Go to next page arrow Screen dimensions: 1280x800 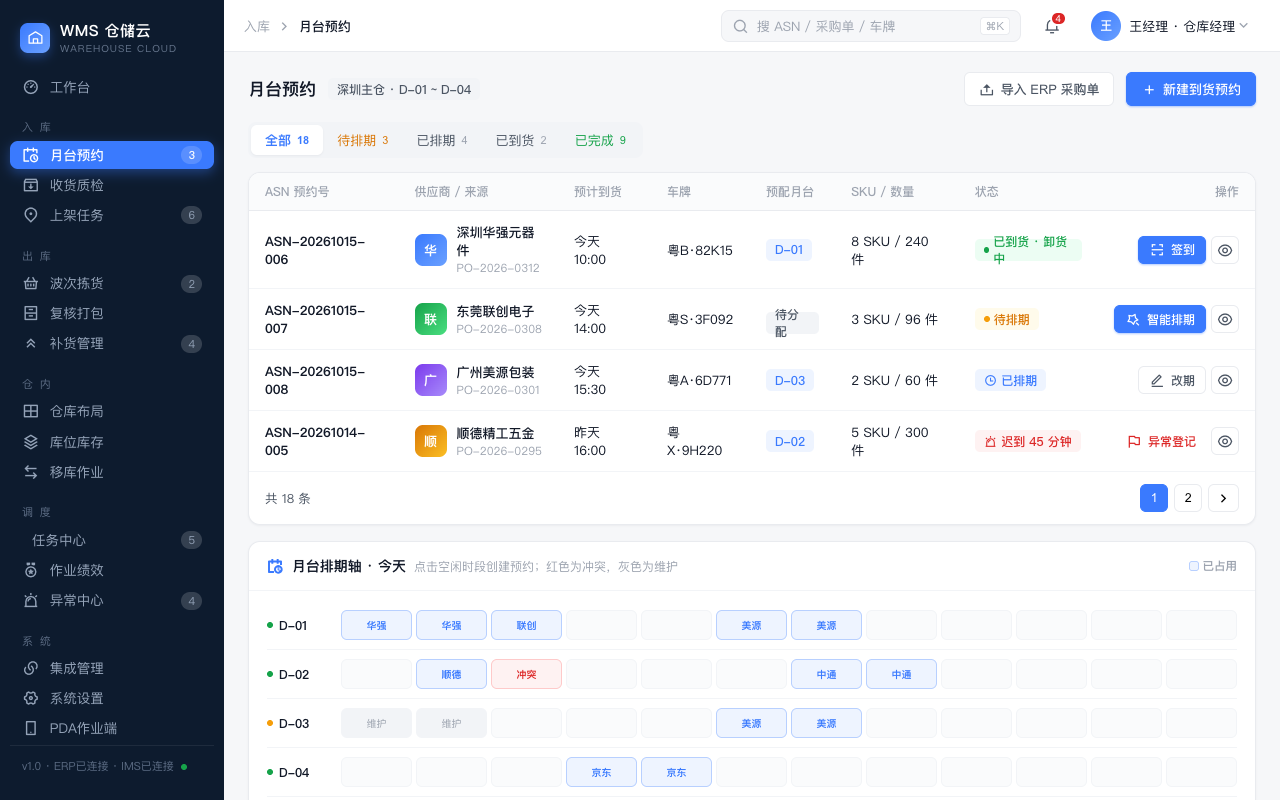coord(1223,498)
